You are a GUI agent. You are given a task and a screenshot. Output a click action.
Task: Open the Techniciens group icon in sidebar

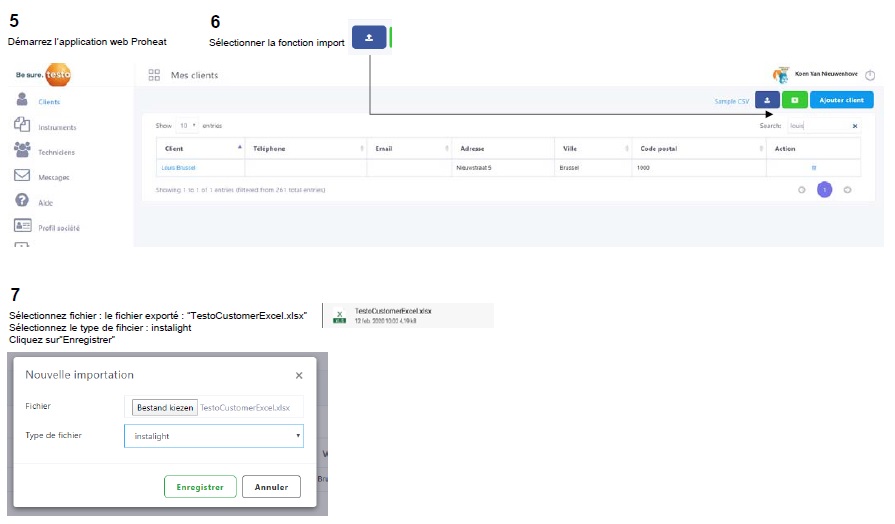pos(22,150)
